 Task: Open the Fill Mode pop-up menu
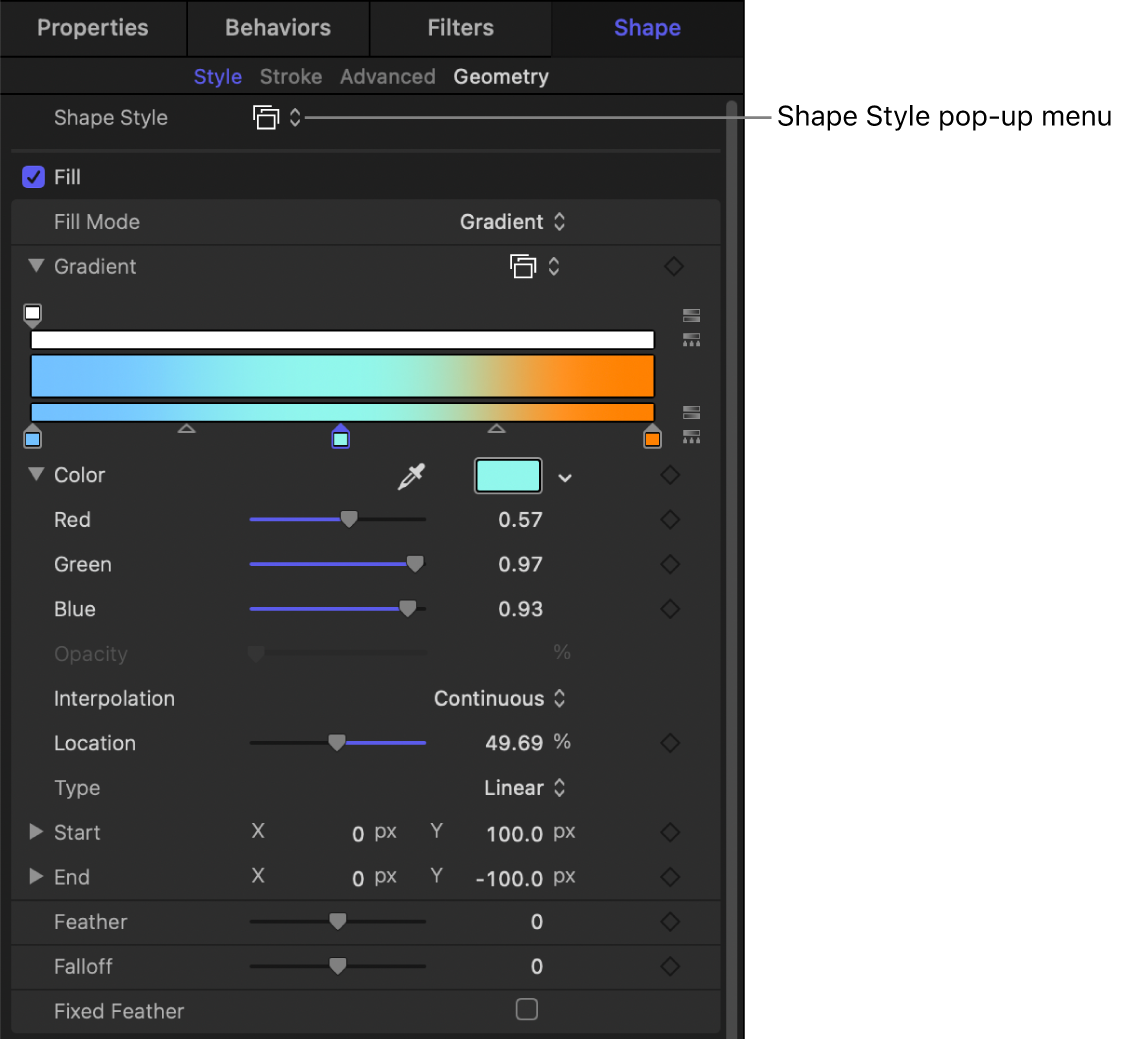point(513,221)
